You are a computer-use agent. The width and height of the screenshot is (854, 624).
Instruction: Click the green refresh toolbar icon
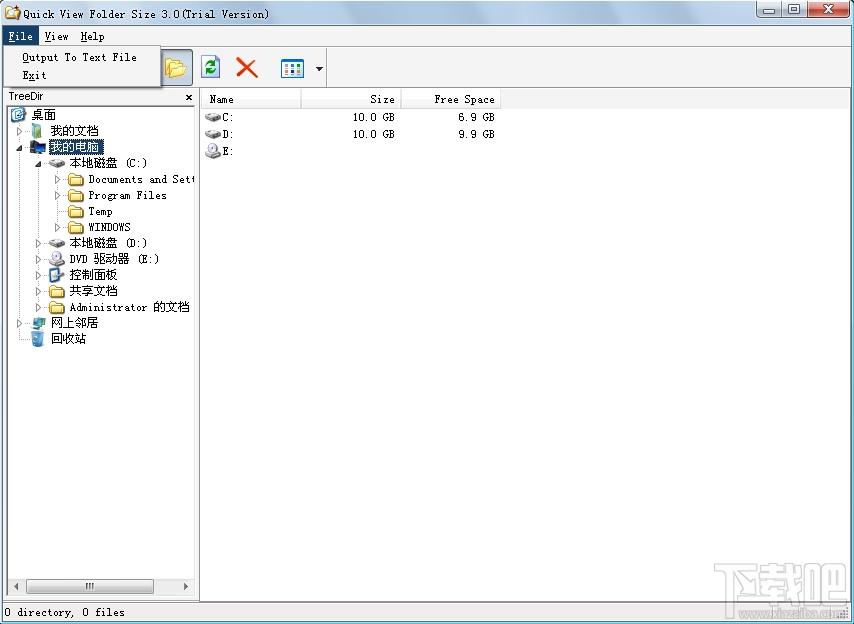click(211, 67)
